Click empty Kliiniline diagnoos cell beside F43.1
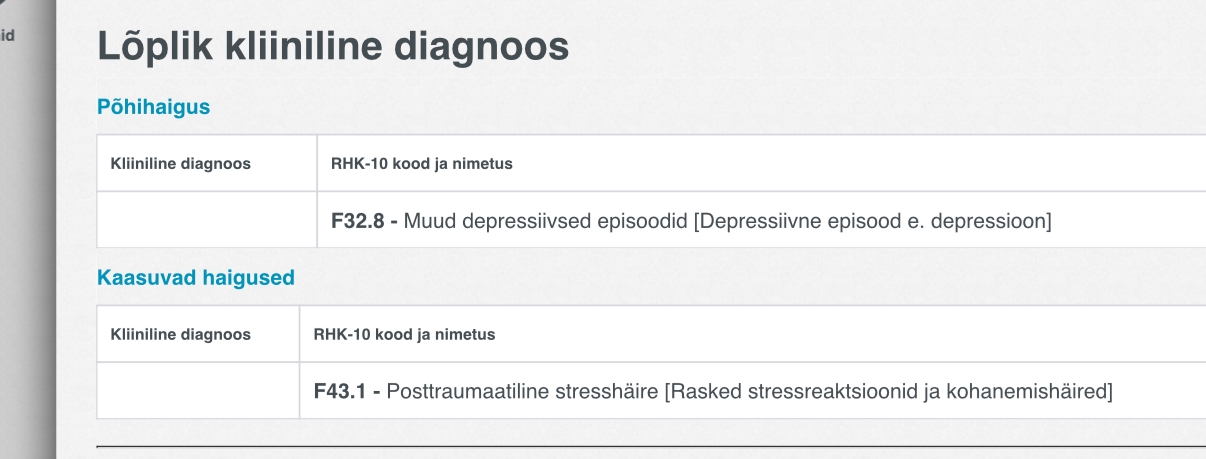This screenshot has width=1206, height=459. [198, 391]
